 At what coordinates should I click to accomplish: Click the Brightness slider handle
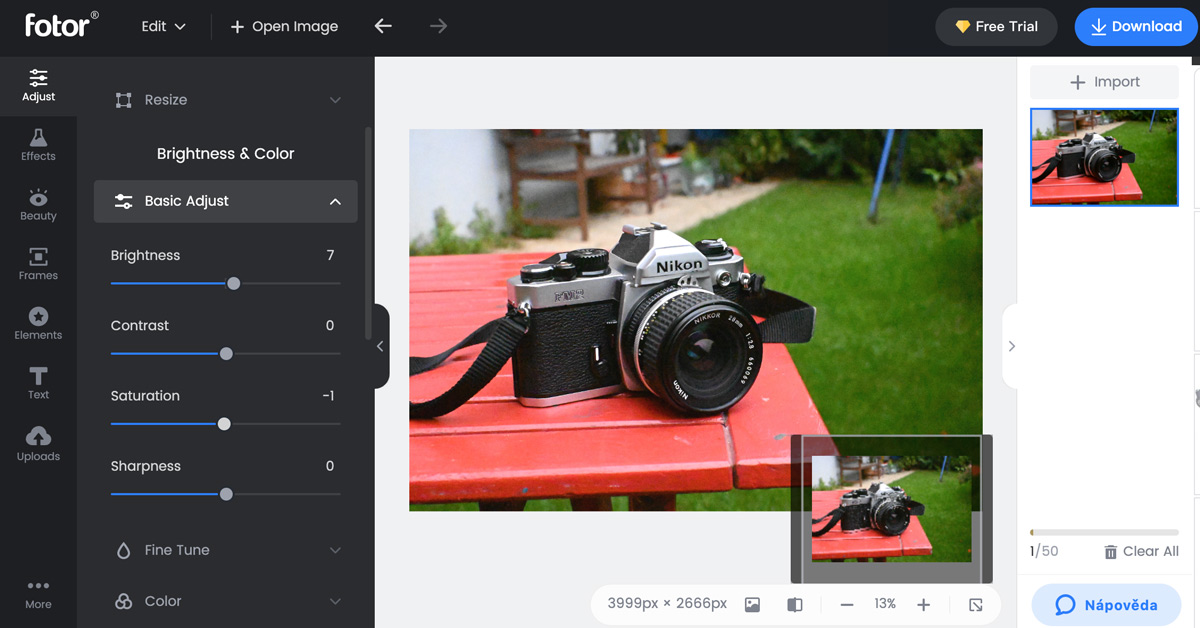pyautogui.click(x=233, y=284)
